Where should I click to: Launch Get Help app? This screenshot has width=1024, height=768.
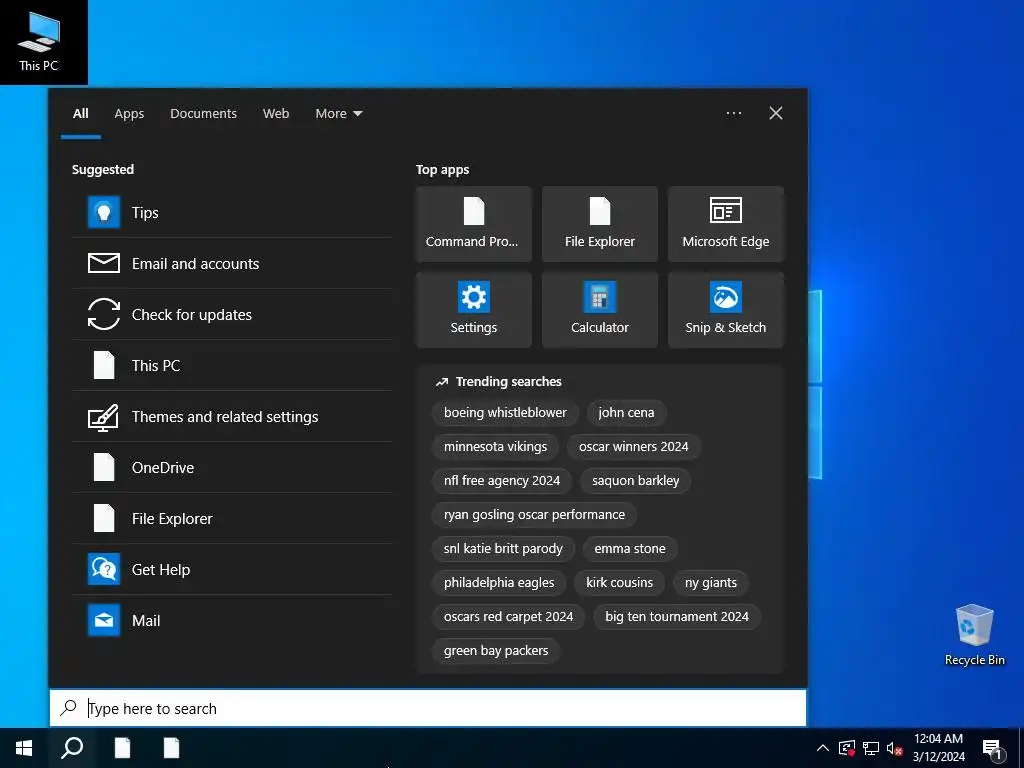tap(232, 569)
